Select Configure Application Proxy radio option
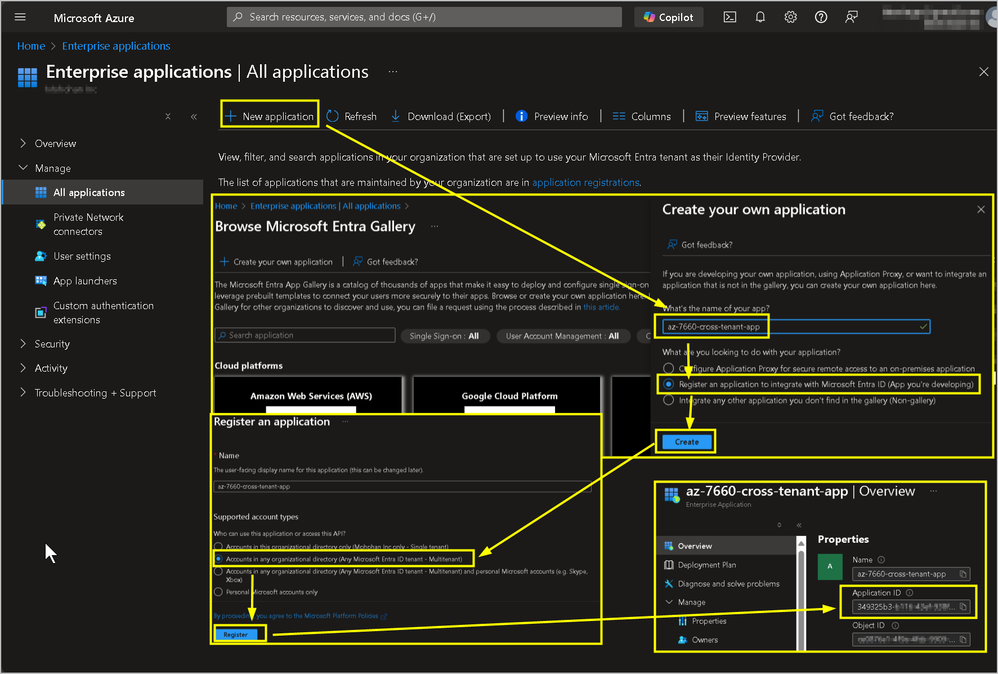Screen dimensions: 998x674 pos(668,368)
